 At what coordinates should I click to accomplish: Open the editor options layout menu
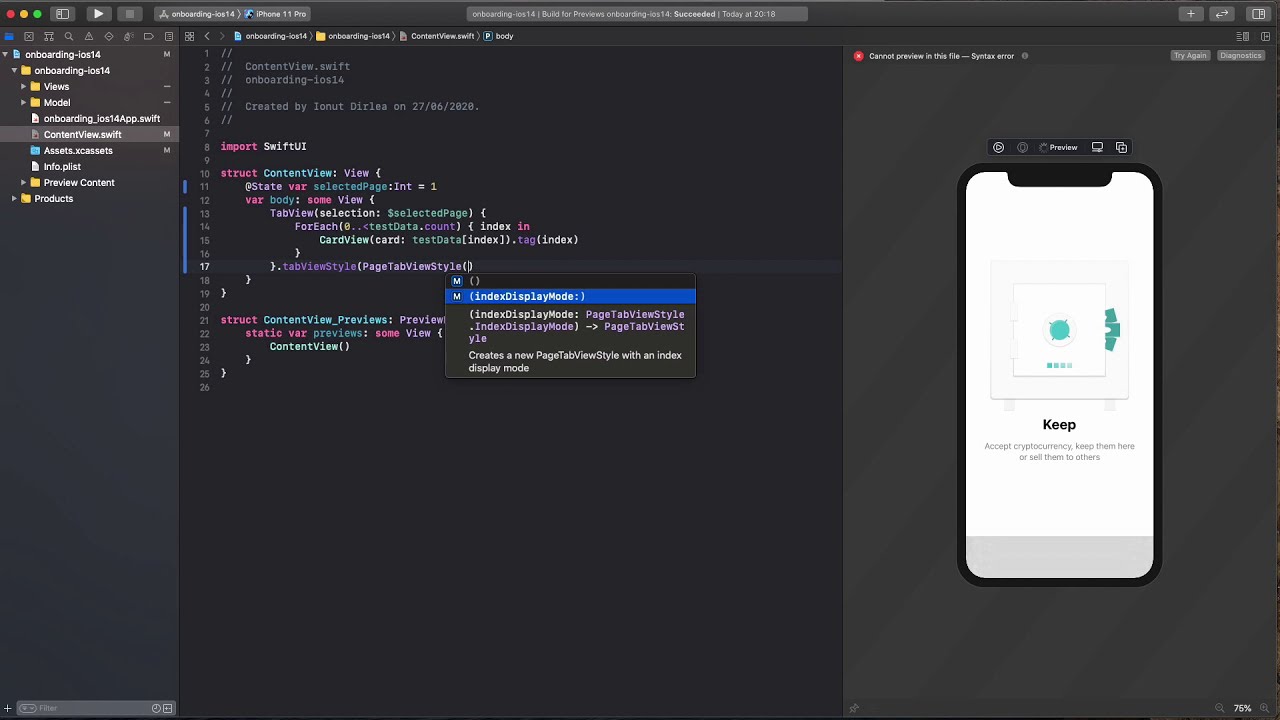[1243, 36]
